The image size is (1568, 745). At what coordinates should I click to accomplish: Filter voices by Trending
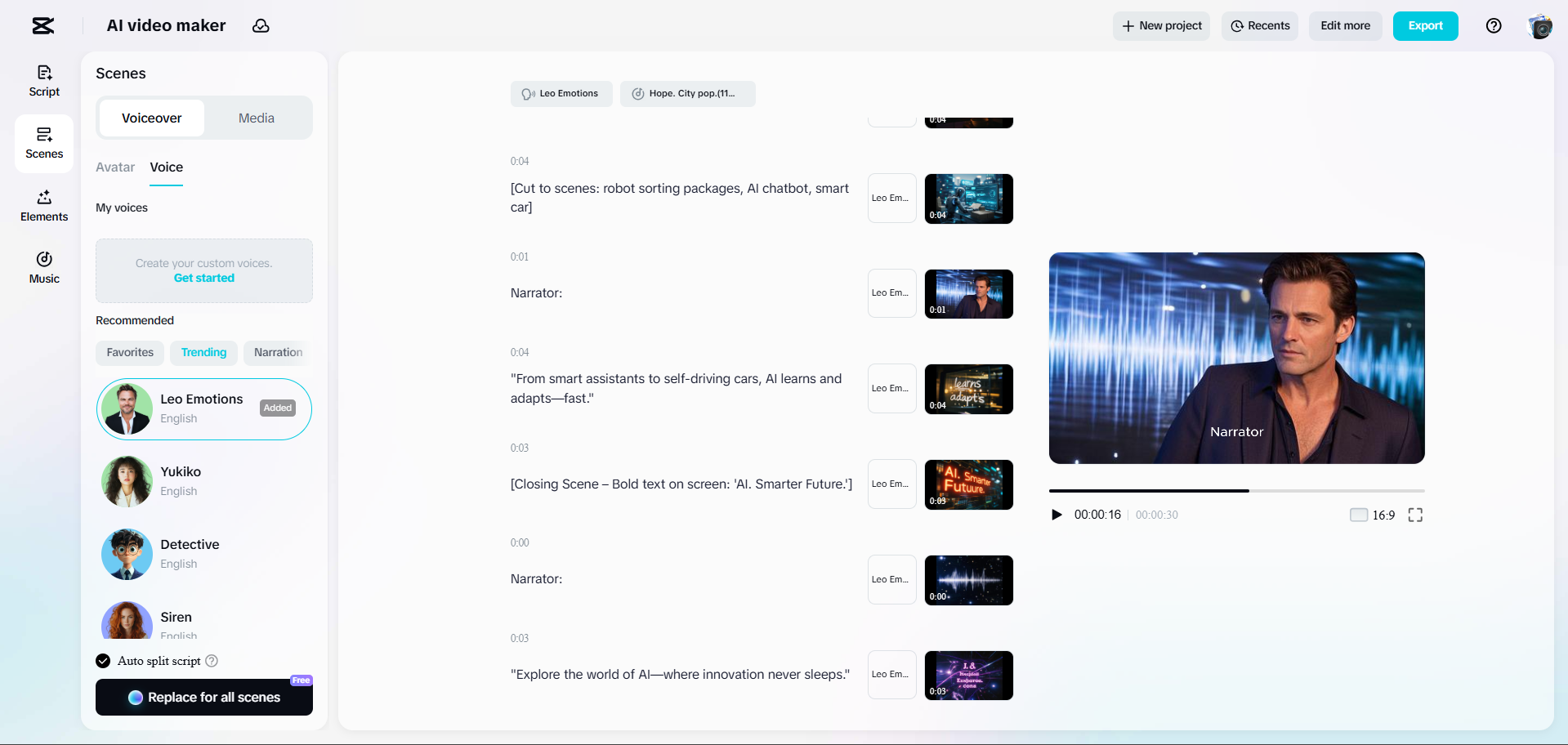tap(203, 353)
